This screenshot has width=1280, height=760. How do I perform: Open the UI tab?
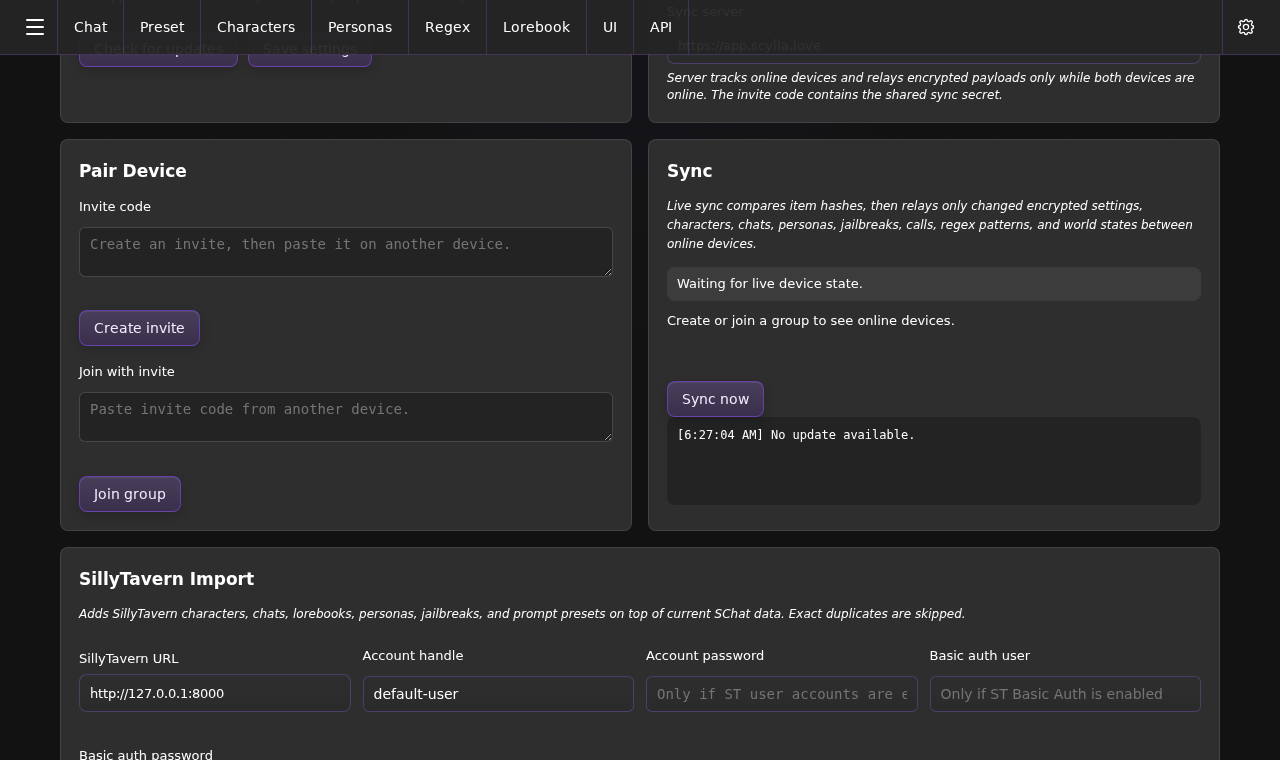coord(610,27)
